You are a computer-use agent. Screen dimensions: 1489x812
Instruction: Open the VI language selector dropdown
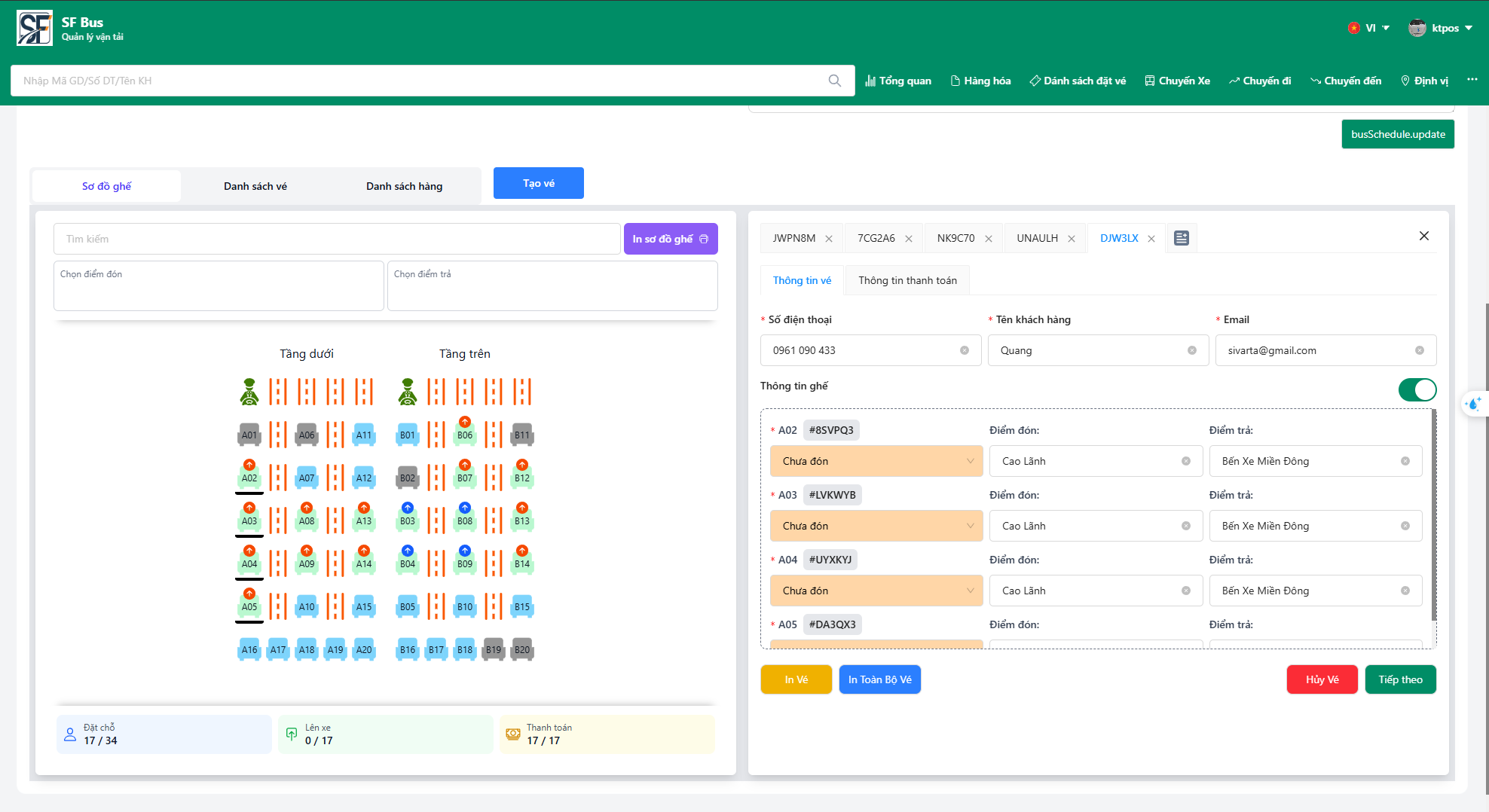[1369, 28]
